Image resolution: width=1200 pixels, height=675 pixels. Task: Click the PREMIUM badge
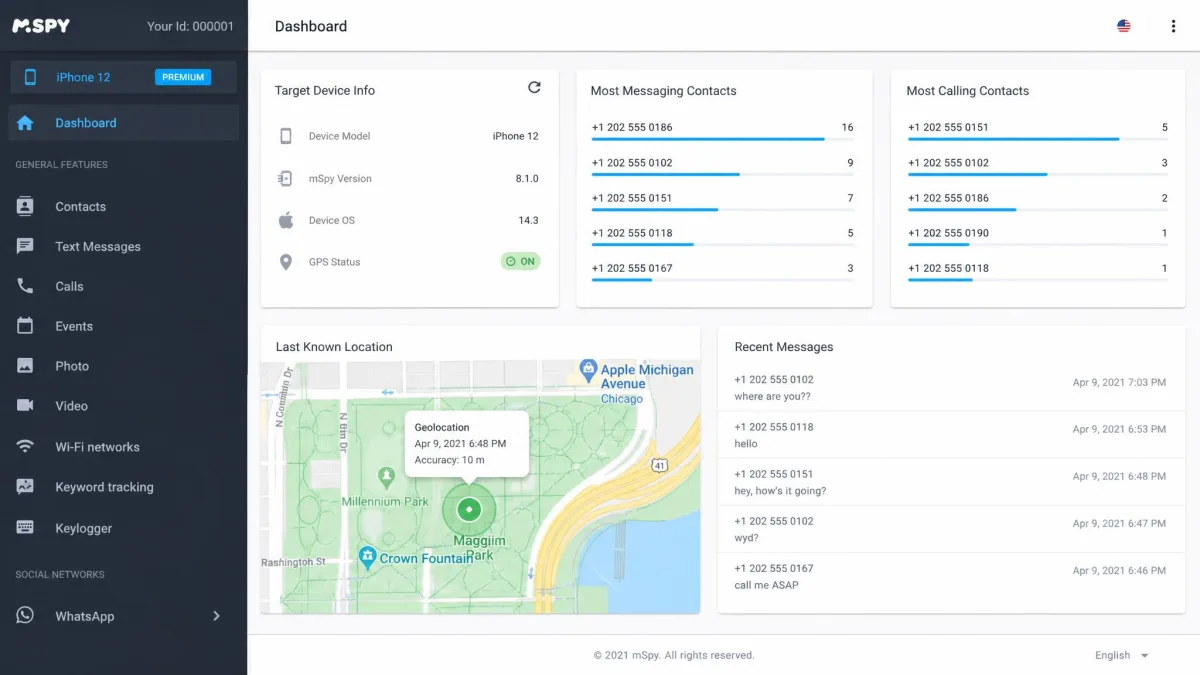183,77
